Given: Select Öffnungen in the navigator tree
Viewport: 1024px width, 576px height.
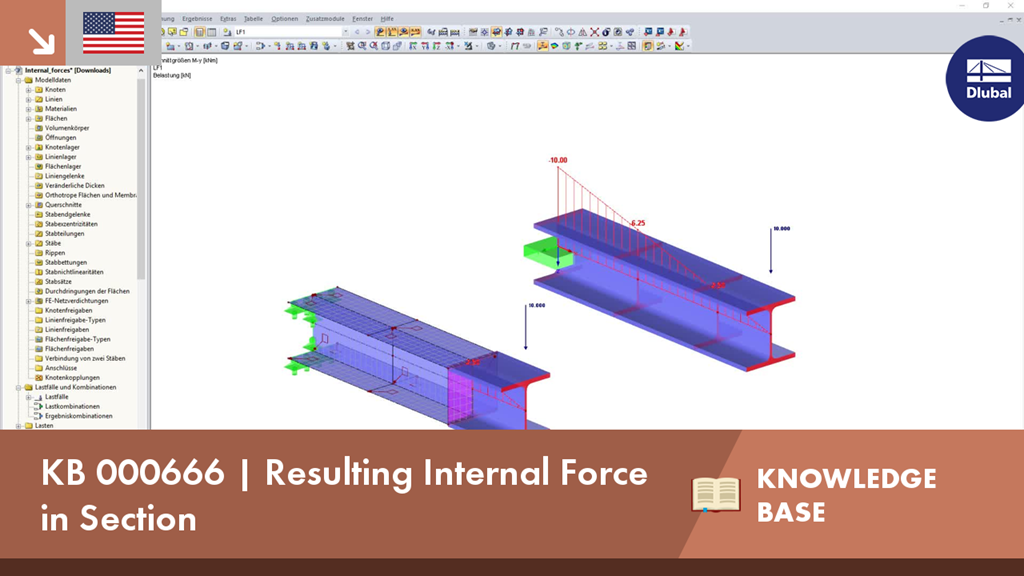Looking at the screenshot, I should coord(61,138).
